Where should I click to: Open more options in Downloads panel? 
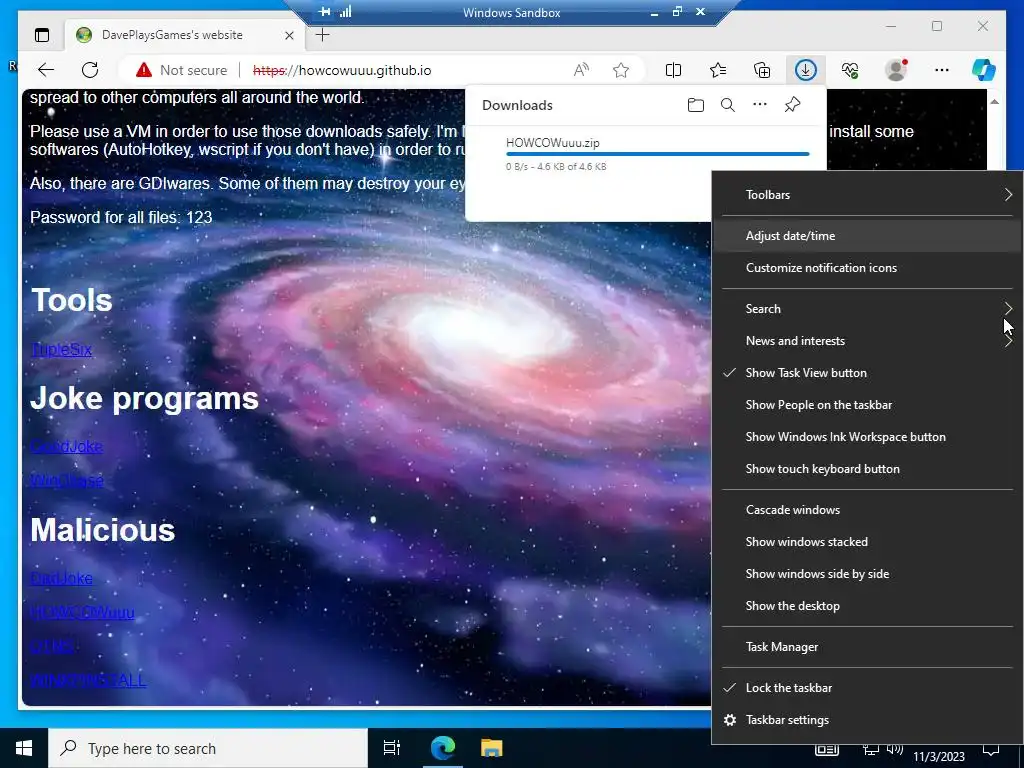[760, 105]
